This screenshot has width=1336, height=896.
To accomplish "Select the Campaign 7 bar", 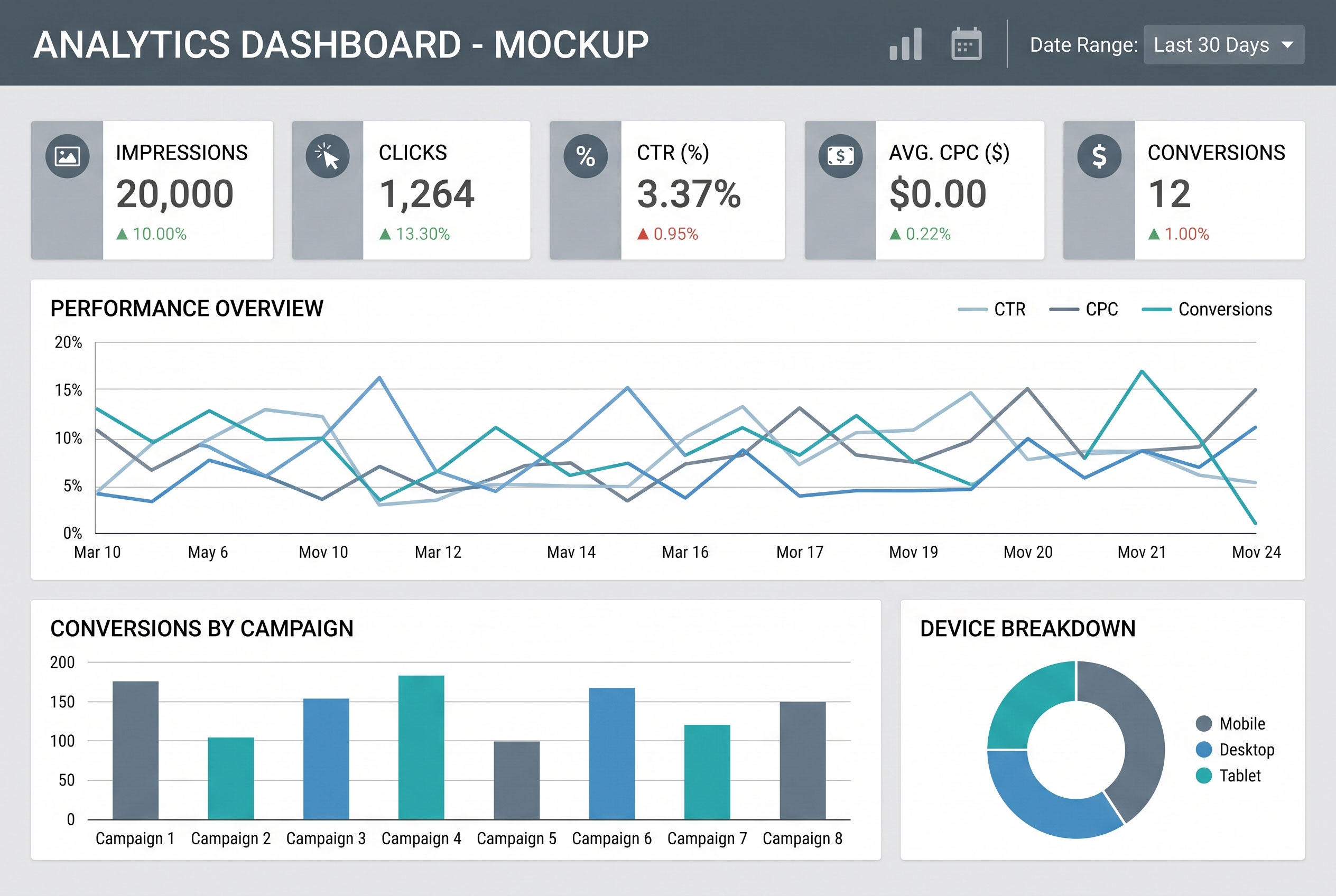I will 707,772.
